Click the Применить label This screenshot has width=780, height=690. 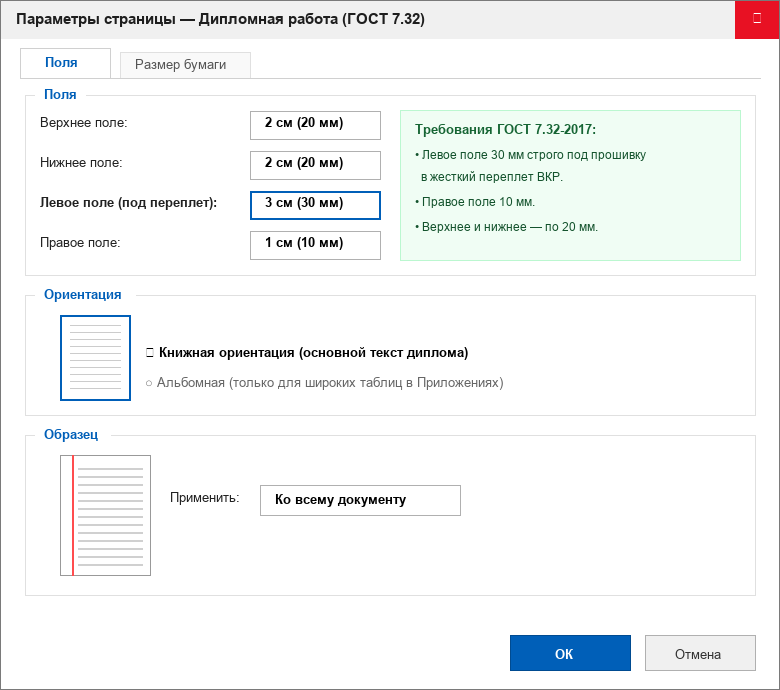click(x=204, y=497)
